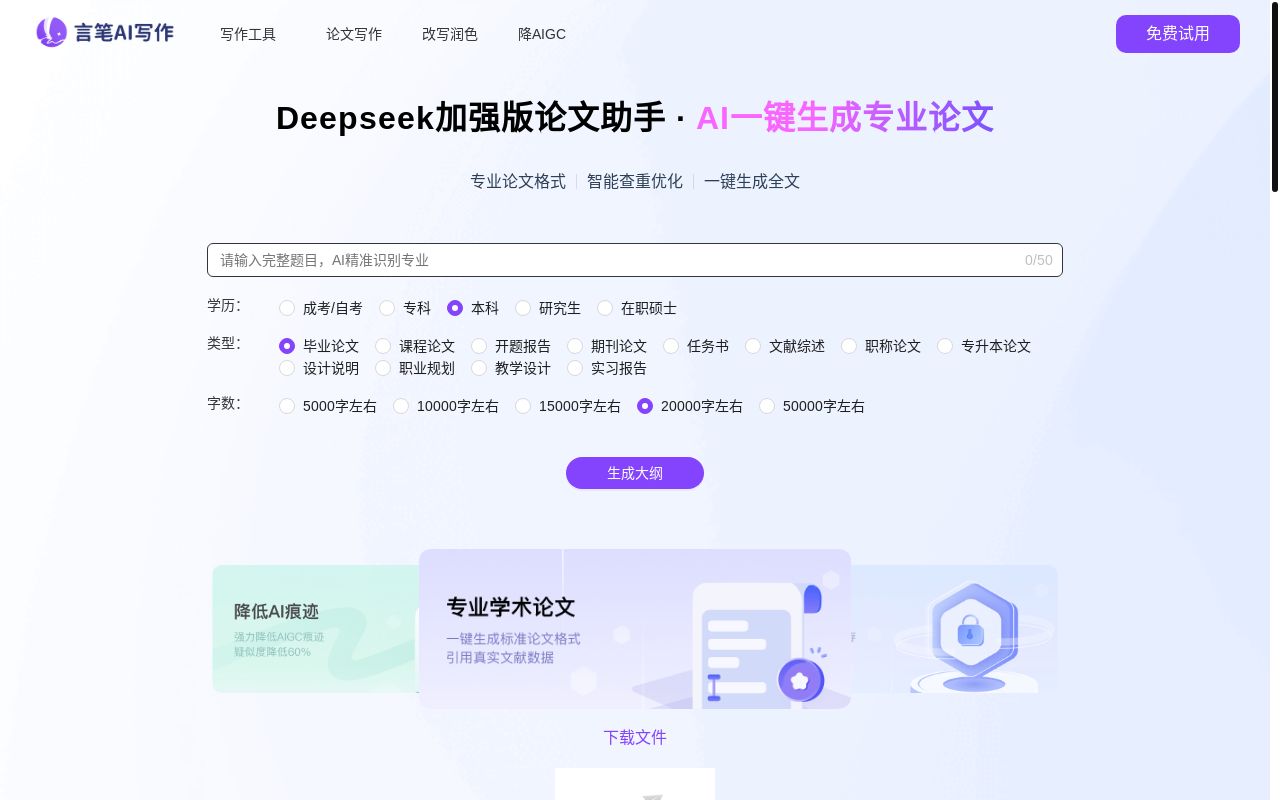
Task: Select the 研究生 education level option
Action: (x=523, y=308)
